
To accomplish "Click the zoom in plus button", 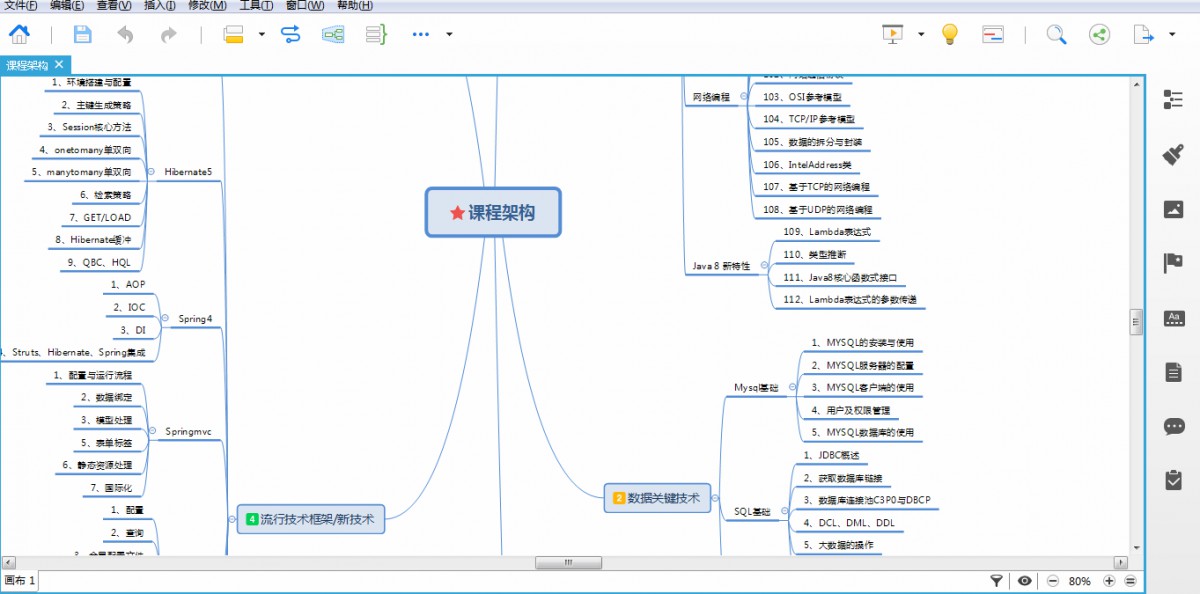I will click(1108, 580).
